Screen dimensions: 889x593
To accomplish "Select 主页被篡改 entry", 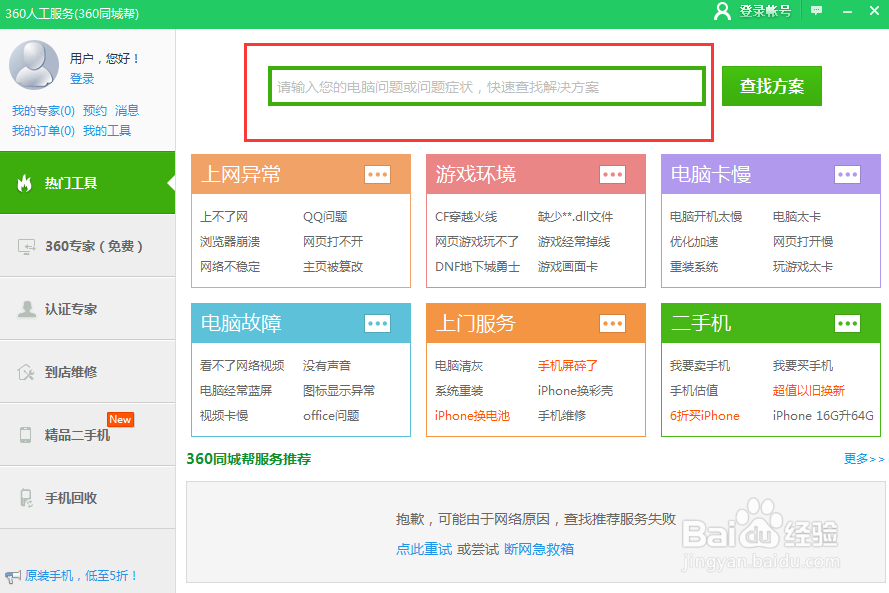I will [333, 266].
